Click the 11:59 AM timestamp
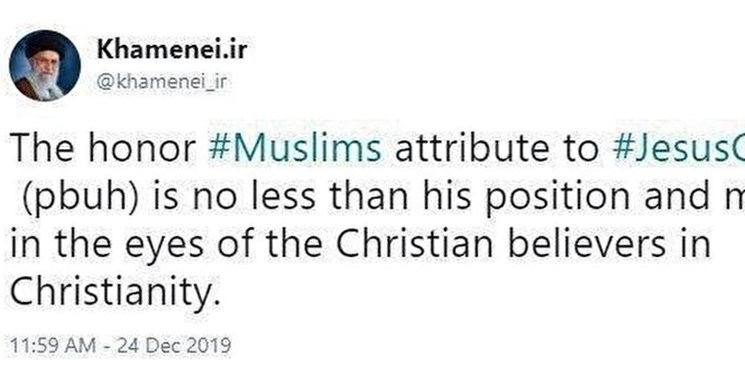745x375 pixels. (52, 346)
